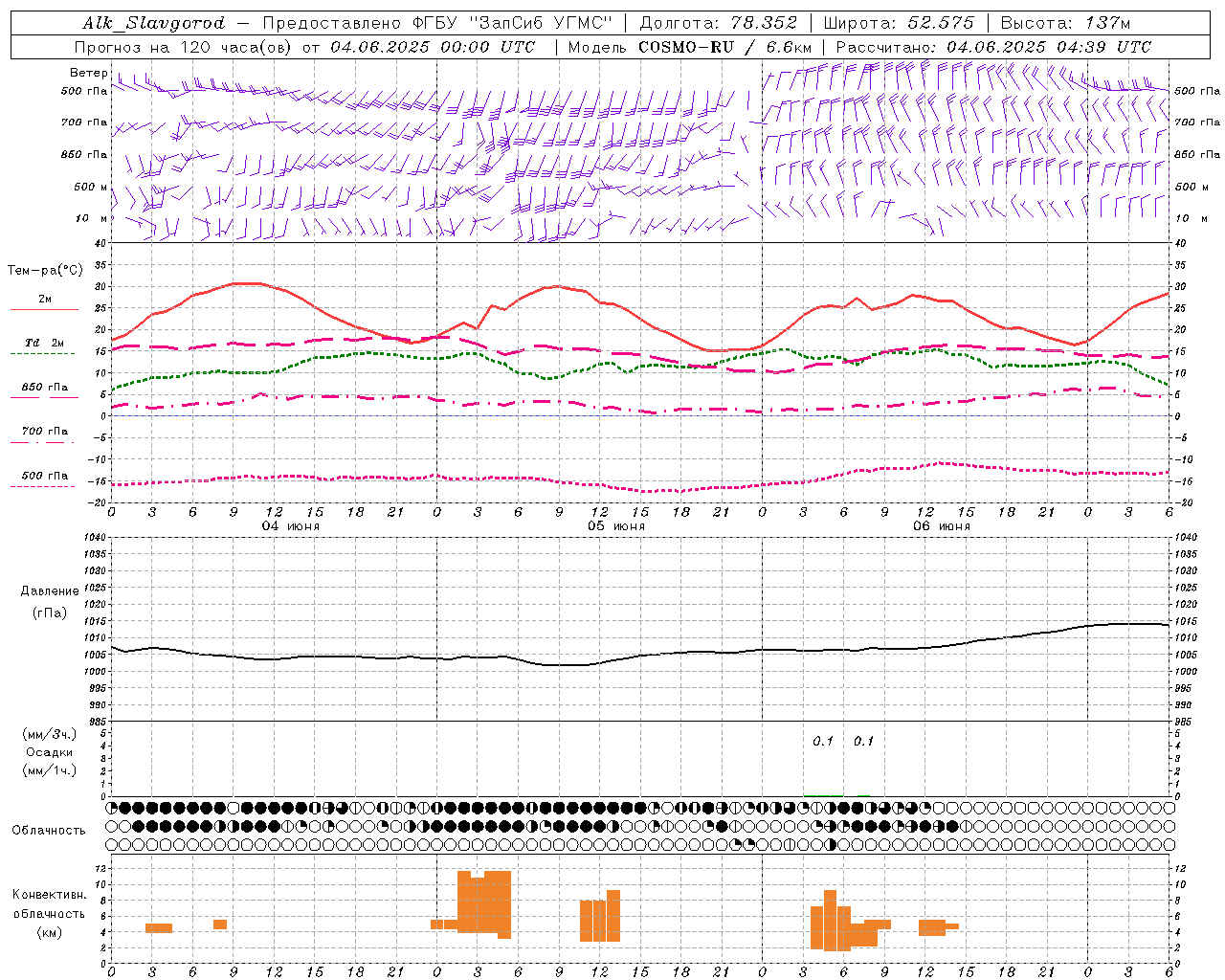Click the solid red line sample under 2м

pos(44,309)
